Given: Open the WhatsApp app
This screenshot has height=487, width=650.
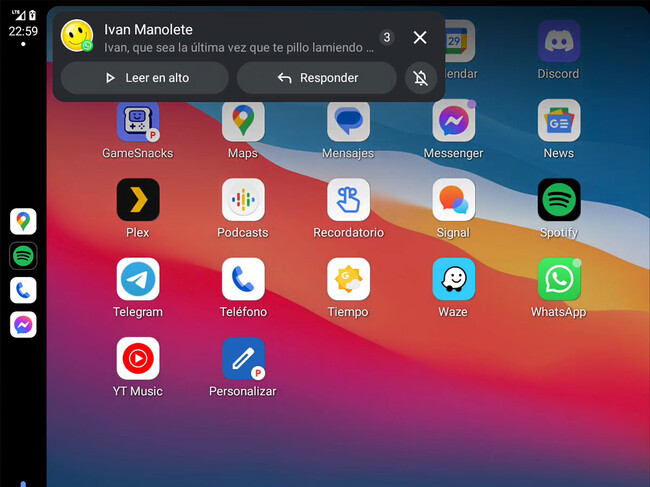Looking at the screenshot, I should 559,279.
